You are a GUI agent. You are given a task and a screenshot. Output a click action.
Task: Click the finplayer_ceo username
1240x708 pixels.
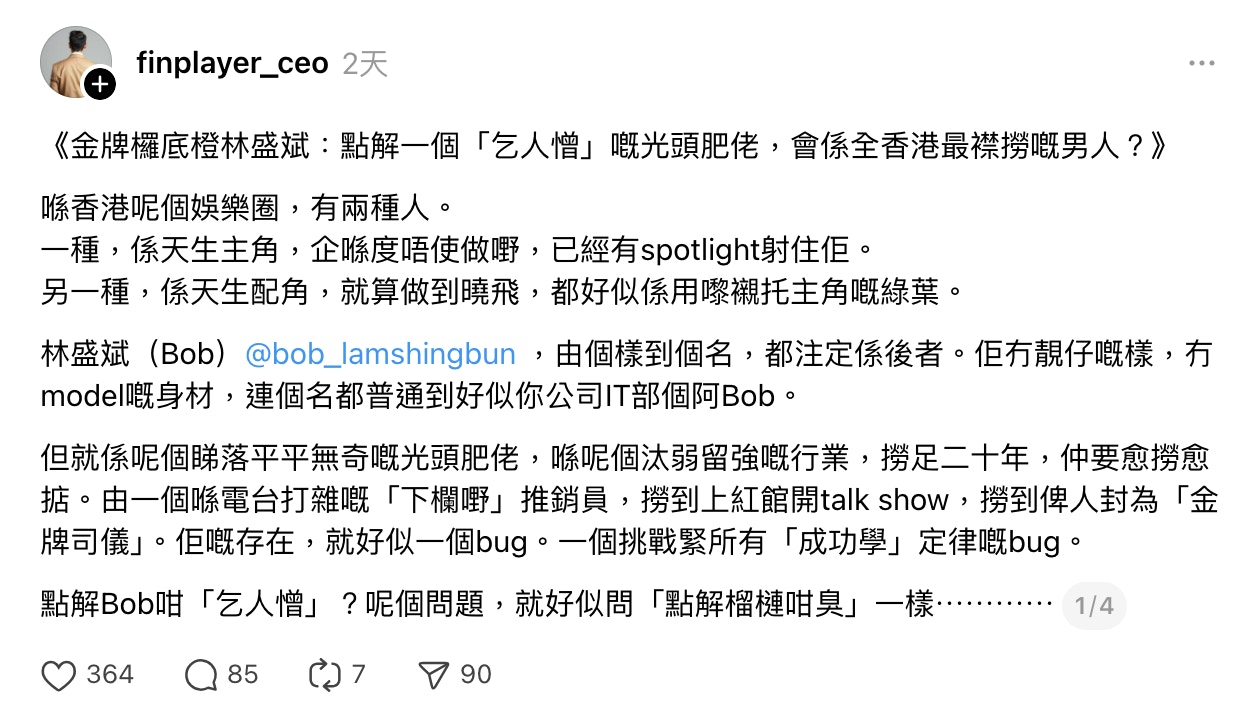tap(233, 62)
